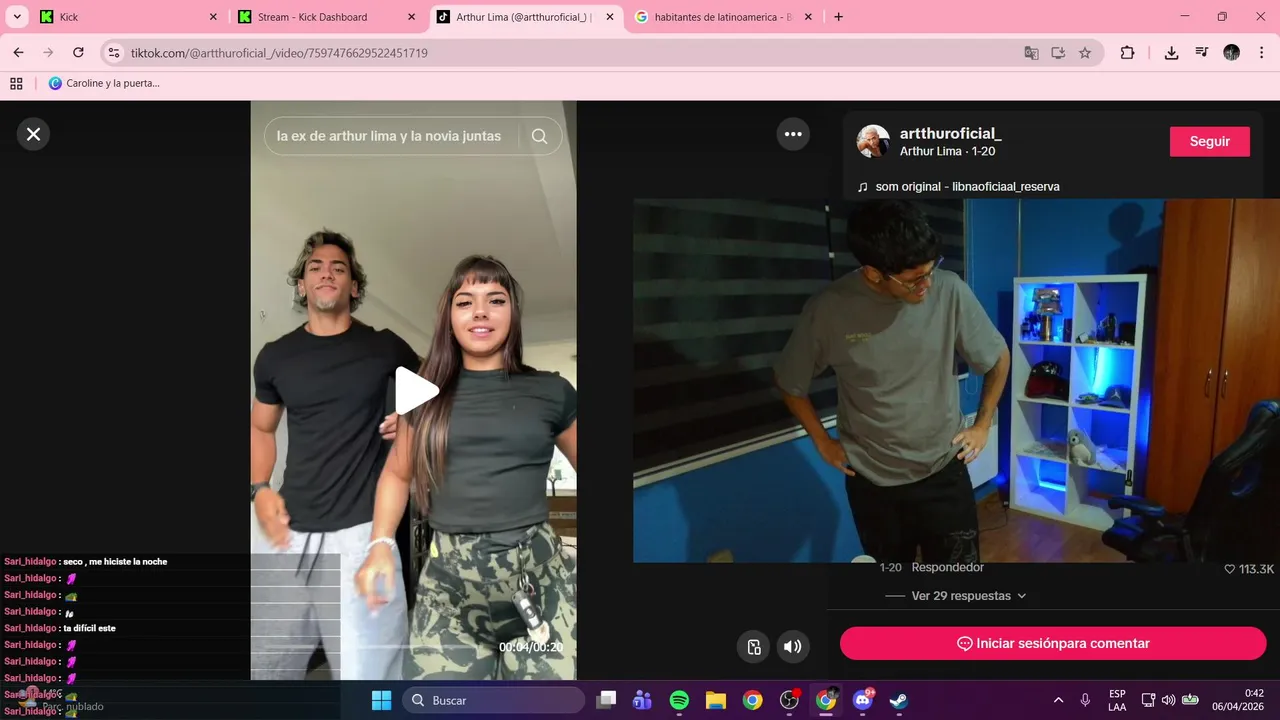Viewport: 1280px width, 720px height.
Task: Click chat message seco, me hiciste la noche
Action: (115, 562)
